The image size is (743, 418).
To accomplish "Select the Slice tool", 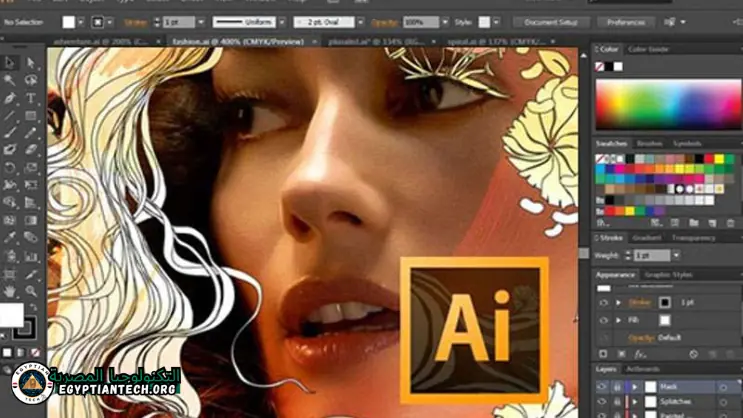I will 31,274.
